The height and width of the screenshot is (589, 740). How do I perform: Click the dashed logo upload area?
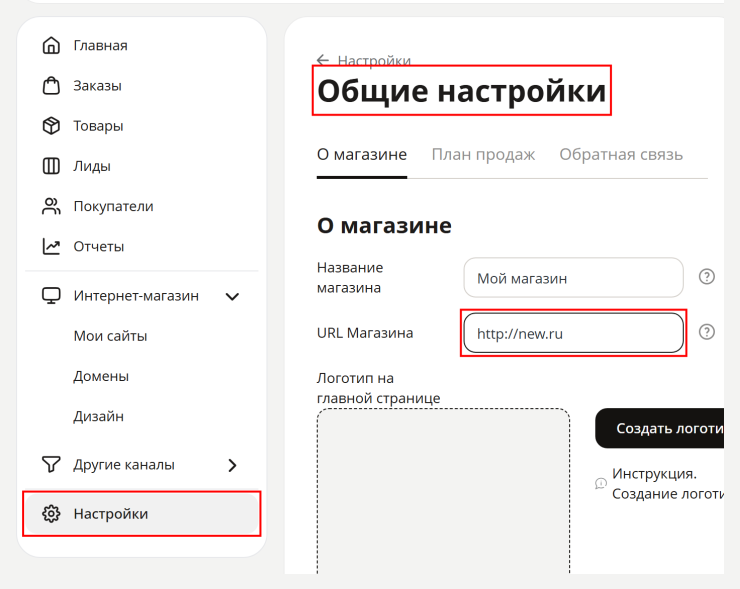point(444,491)
